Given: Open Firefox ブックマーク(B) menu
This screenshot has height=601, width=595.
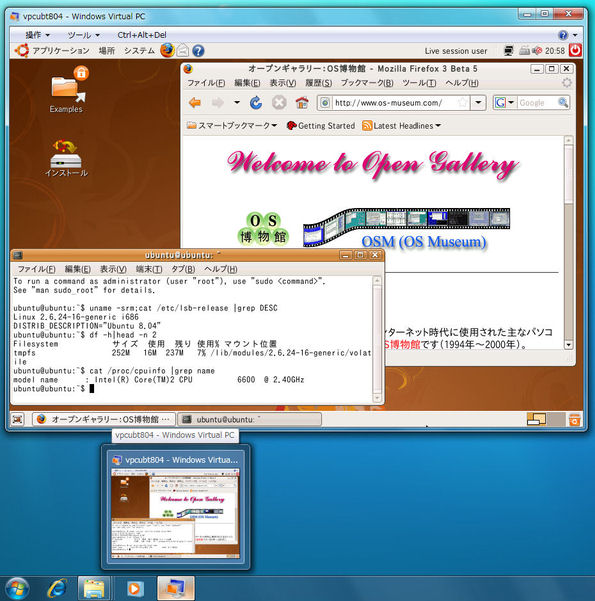Looking at the screenshot, I should [x=367, y=83].
